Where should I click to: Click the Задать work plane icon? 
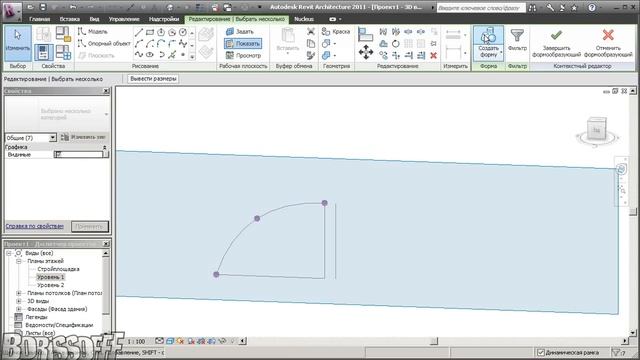pyautogui.click(x=230, y=31)
